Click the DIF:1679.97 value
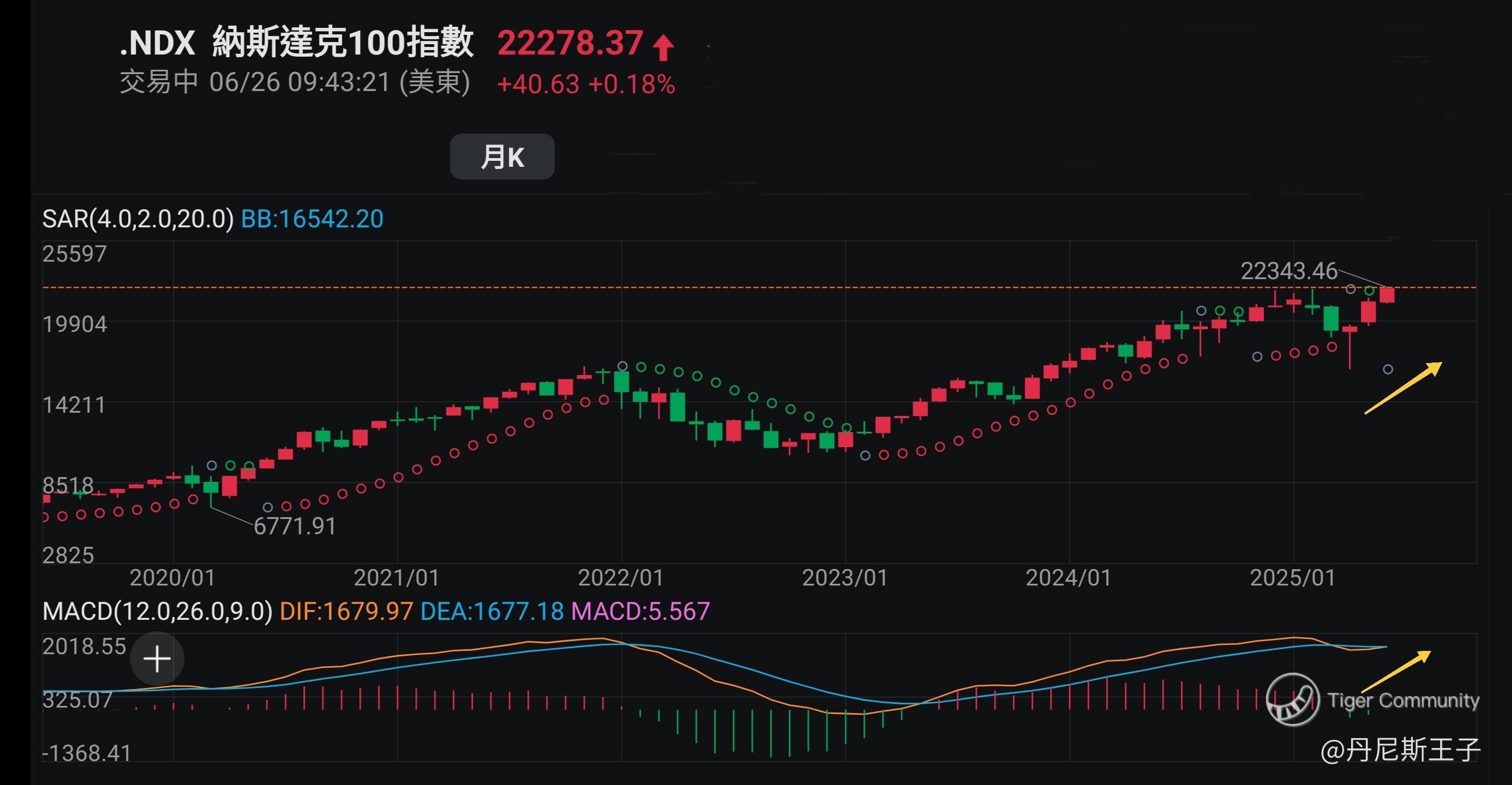 click(346, 611)
